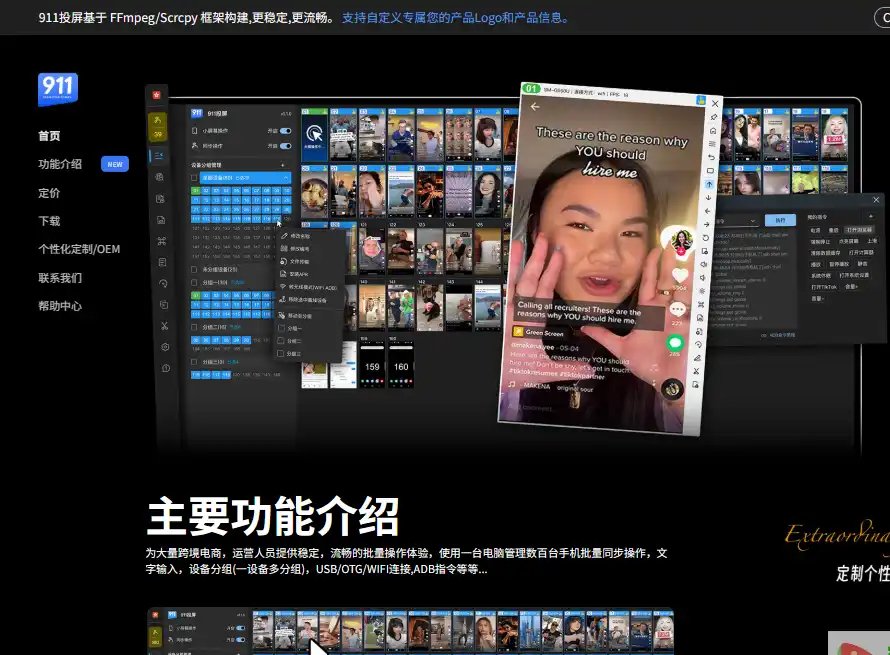Click the yellow badge showing 39

(x=157, y=127)
